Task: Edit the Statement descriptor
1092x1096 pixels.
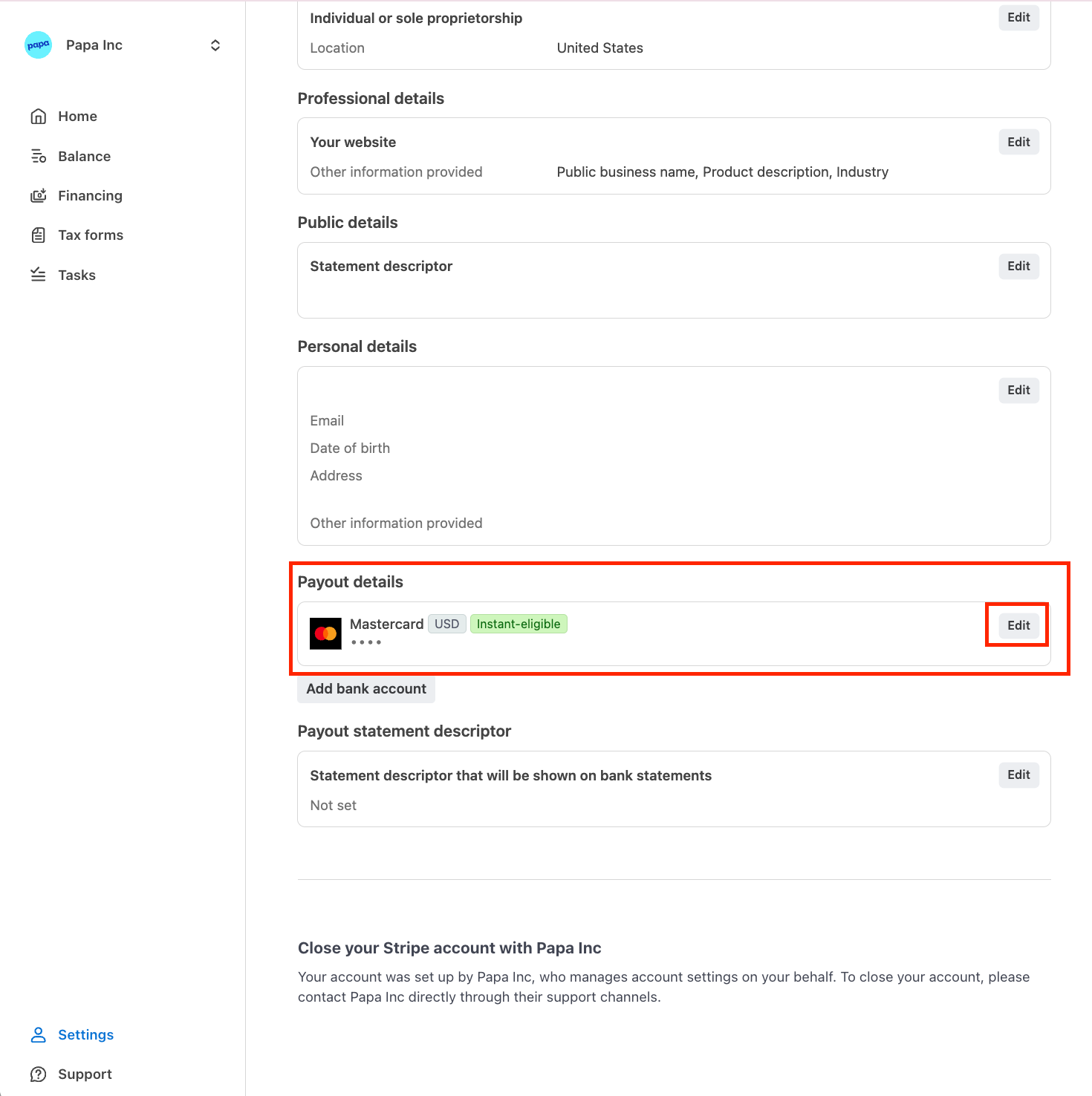Action: (x=1018, y=266)
